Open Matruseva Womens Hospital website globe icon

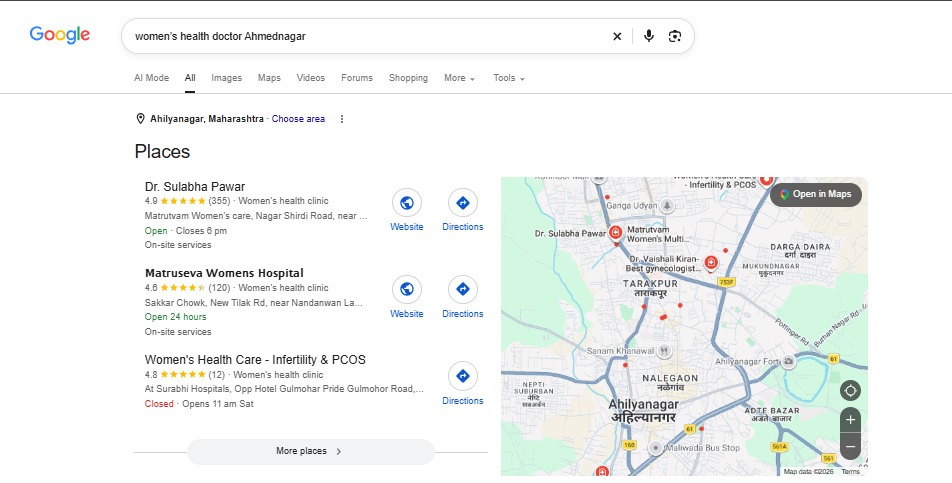coord(407,290)
